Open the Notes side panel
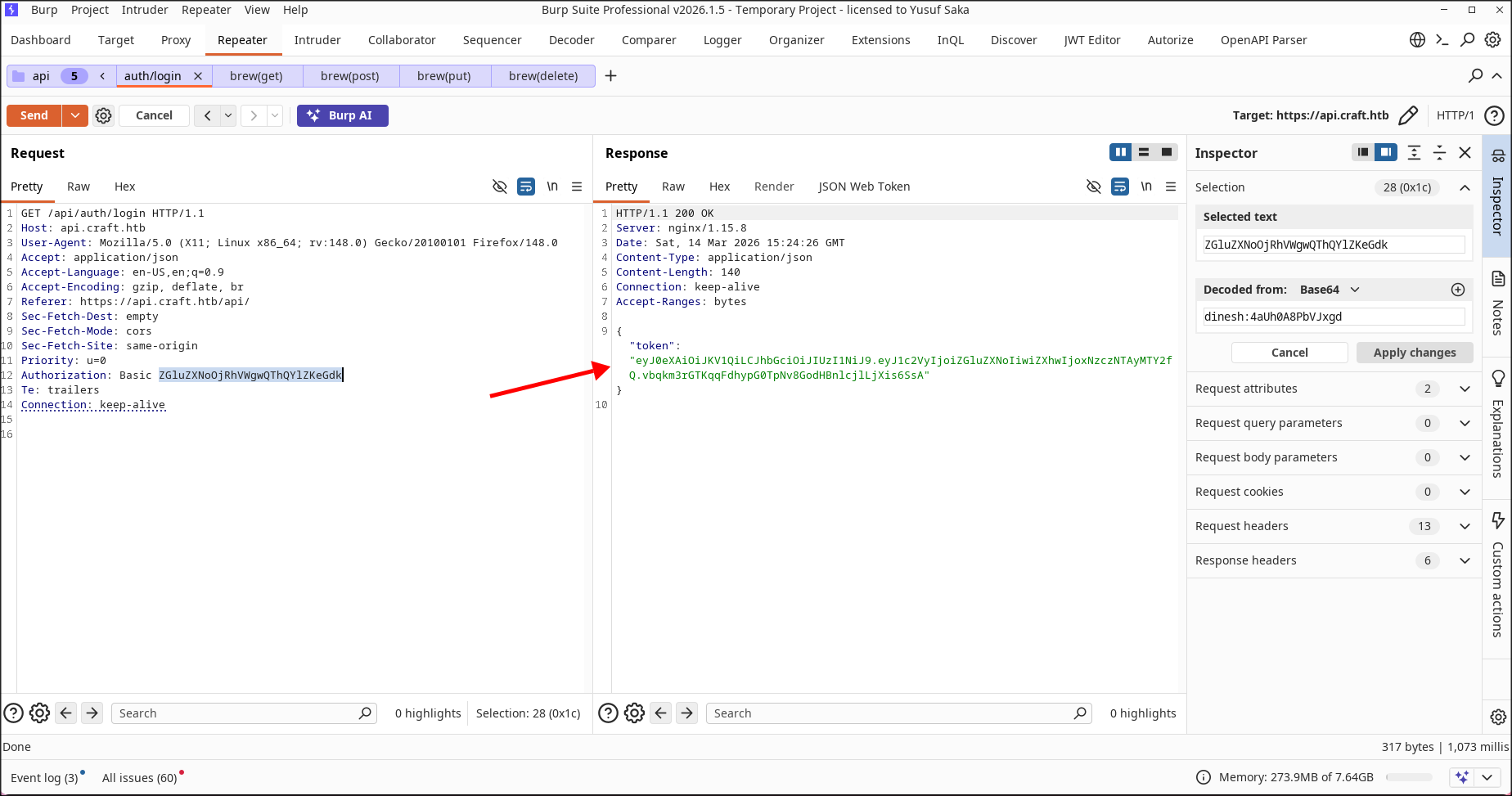Screen dimensions: 1512x796 pos(1498,302)
